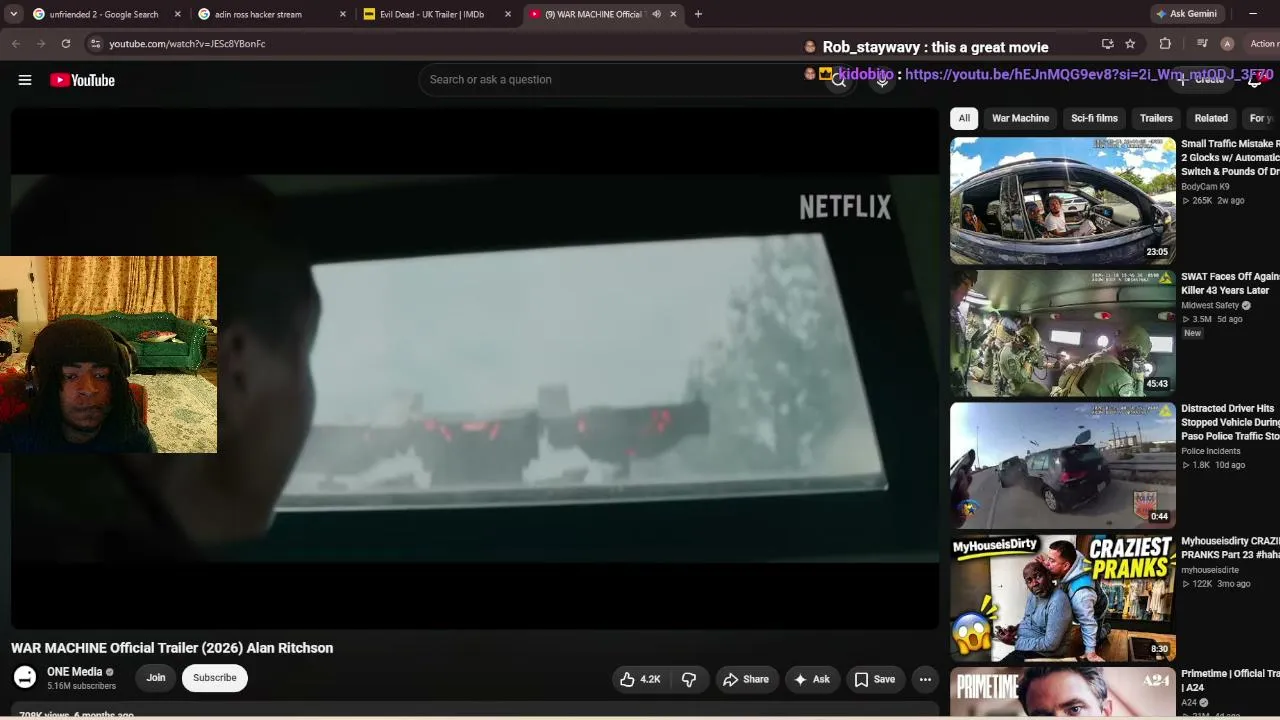Close the Evil Dead IMDb tab
This screenshot has width=1280, height=720.
click(508, 14)
